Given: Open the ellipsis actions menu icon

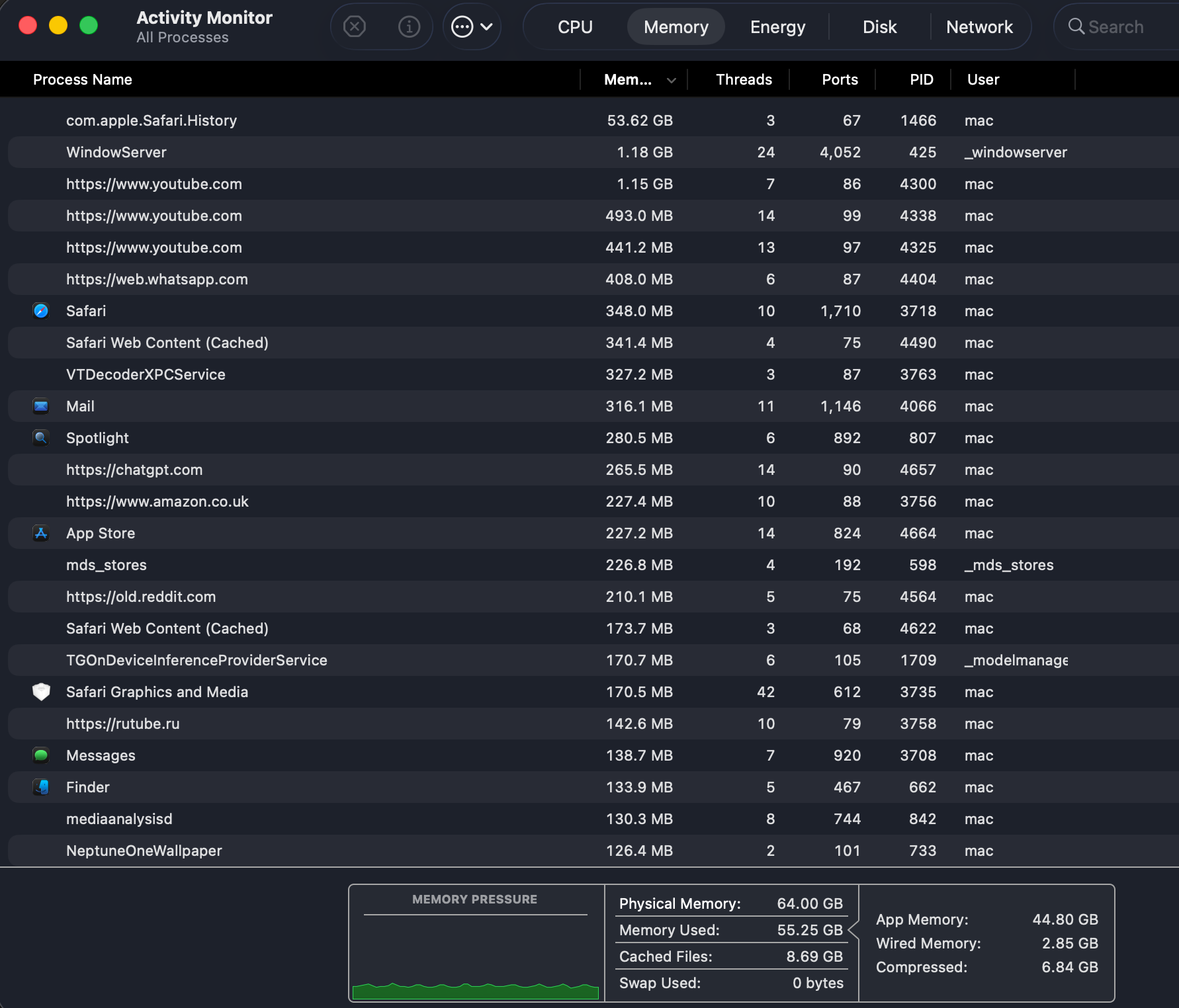Looking at the screenshot, I should point(462,26).
